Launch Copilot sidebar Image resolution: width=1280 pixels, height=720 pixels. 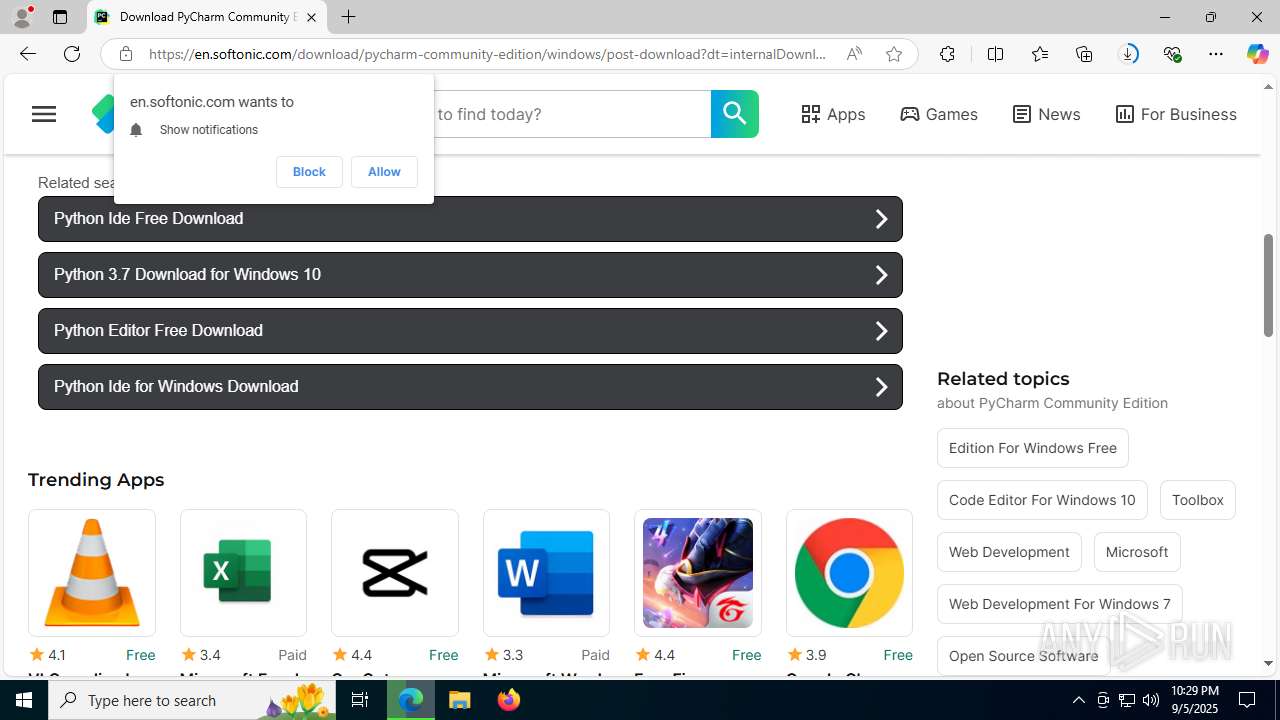click(1257, 54)
